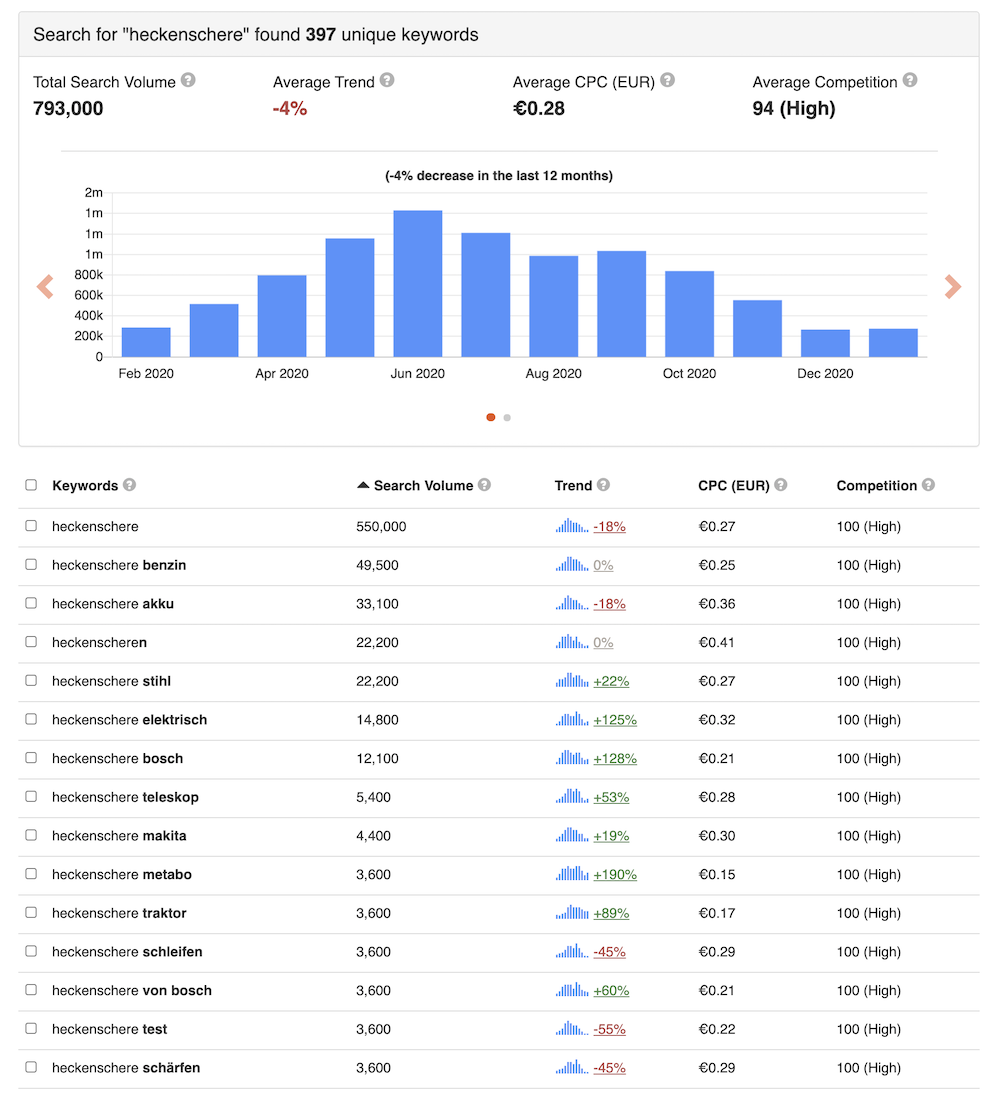This screenshot has height=1098, width=1000.
Task: Click the help icon next to Average CPC (EUR)
Action: 667,81
